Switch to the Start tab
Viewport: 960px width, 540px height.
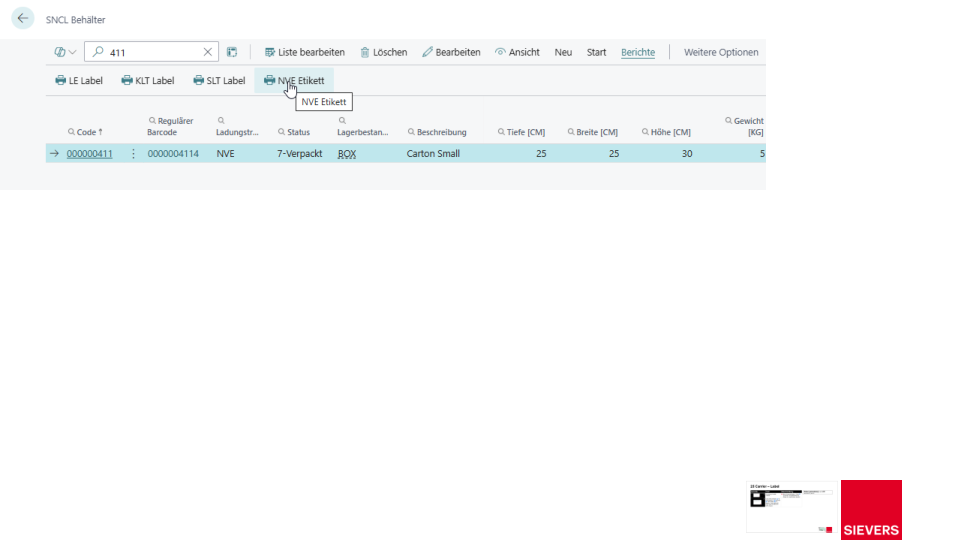[x=596, y=52]
